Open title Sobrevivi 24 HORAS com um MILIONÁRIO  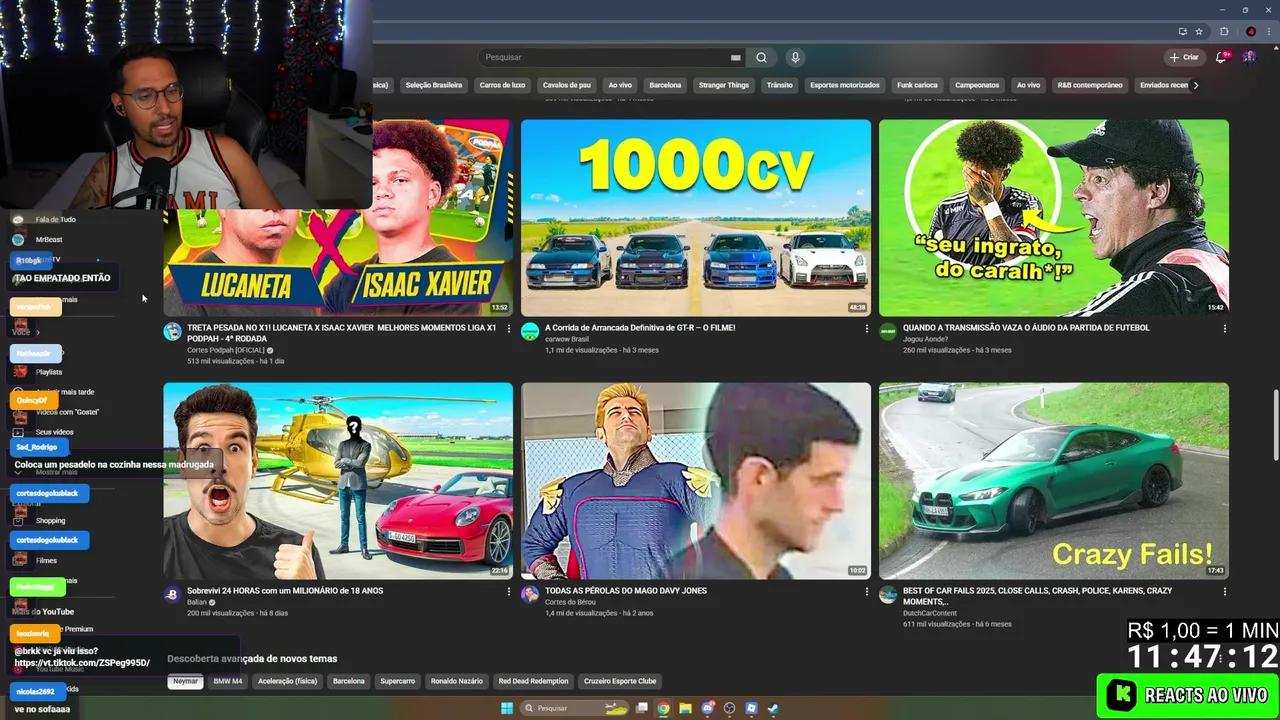(x=285, y=591)
